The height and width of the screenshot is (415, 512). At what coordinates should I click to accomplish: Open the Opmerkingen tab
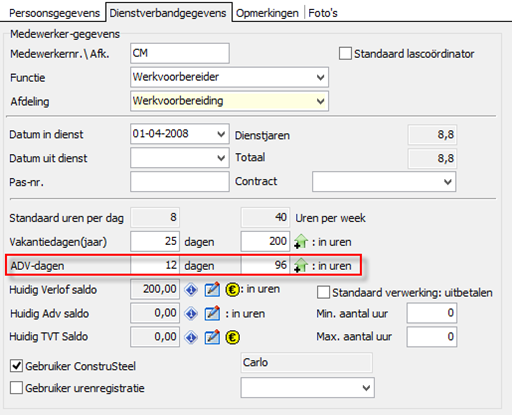point(267,13)
